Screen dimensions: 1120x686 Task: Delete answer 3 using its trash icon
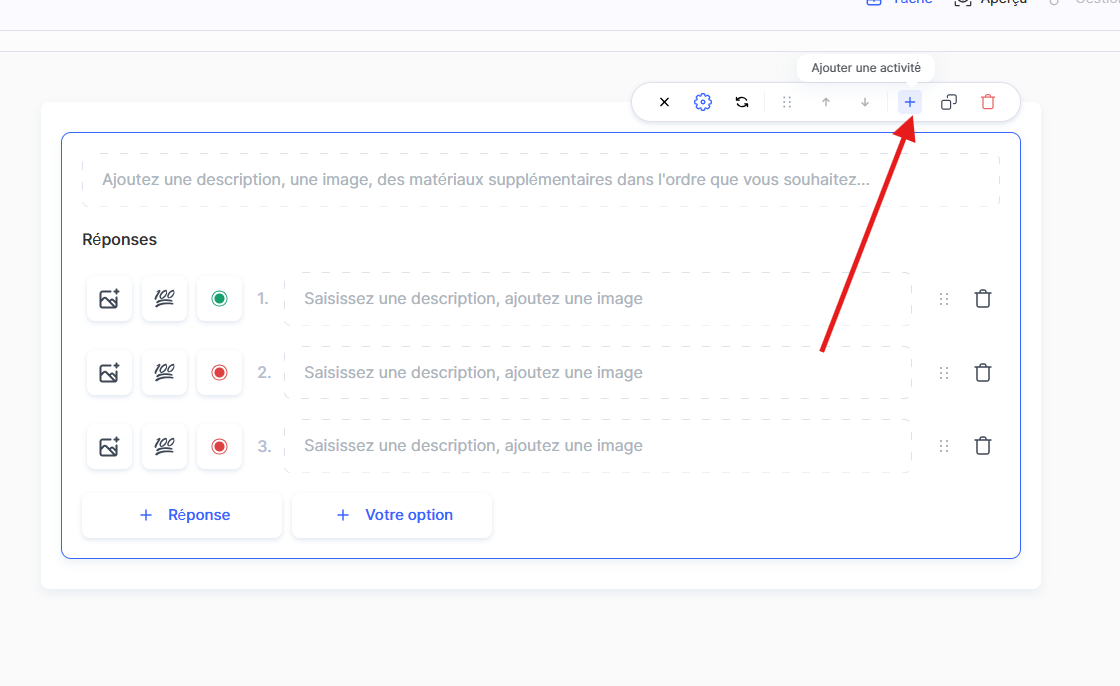[x=983, y=446]
